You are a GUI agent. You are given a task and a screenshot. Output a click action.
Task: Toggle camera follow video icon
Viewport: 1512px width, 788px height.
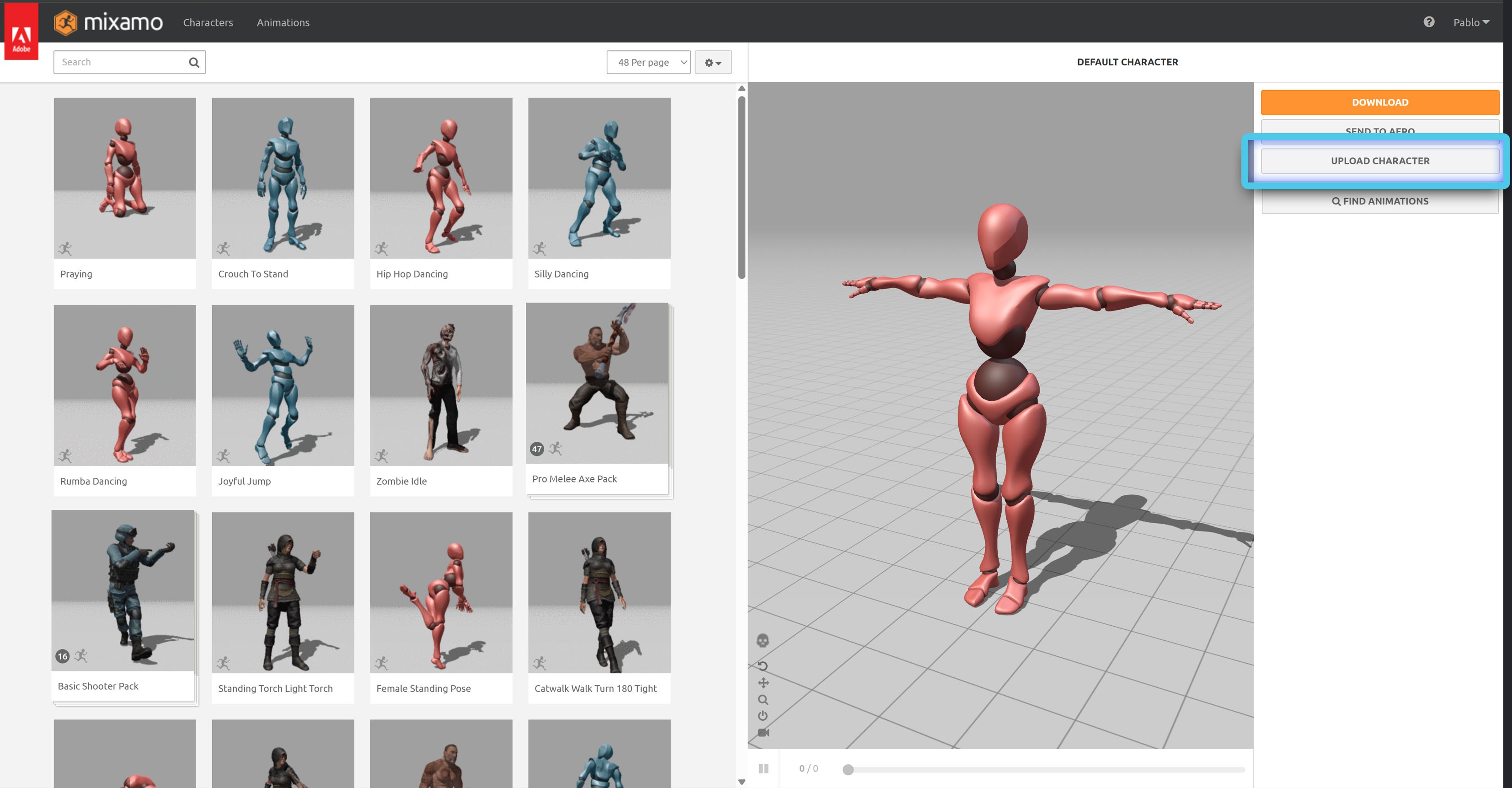(763, 732)
